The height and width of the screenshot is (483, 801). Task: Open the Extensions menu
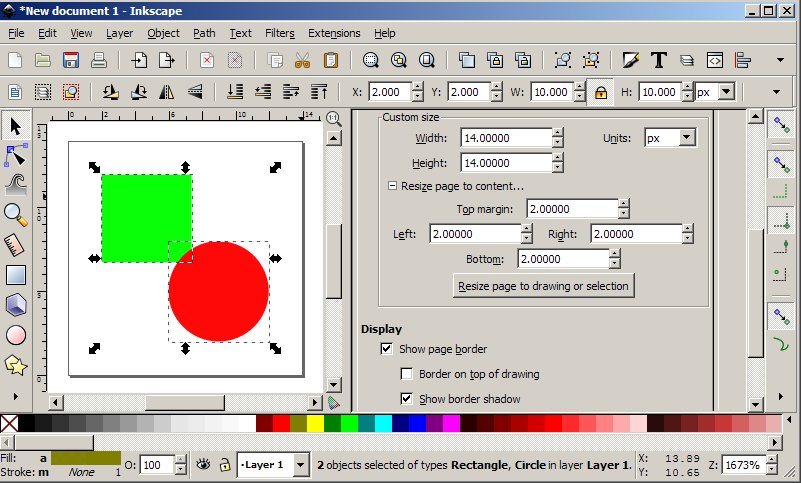point(334,33)
